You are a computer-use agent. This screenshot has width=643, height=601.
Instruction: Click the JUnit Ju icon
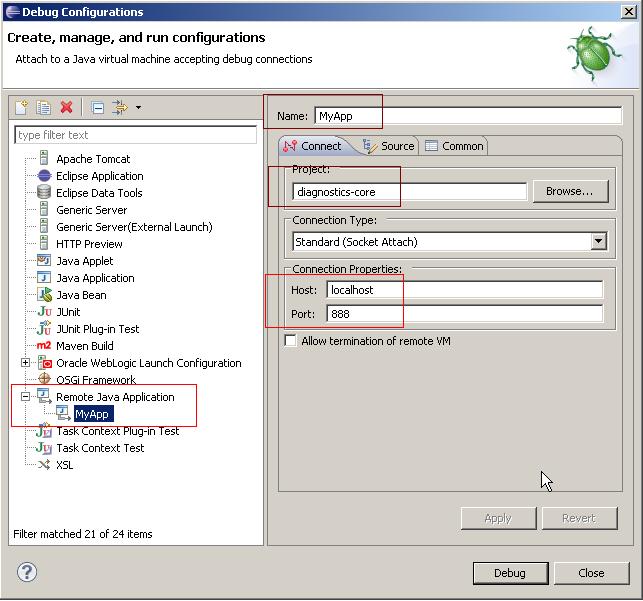coord(44,312)
